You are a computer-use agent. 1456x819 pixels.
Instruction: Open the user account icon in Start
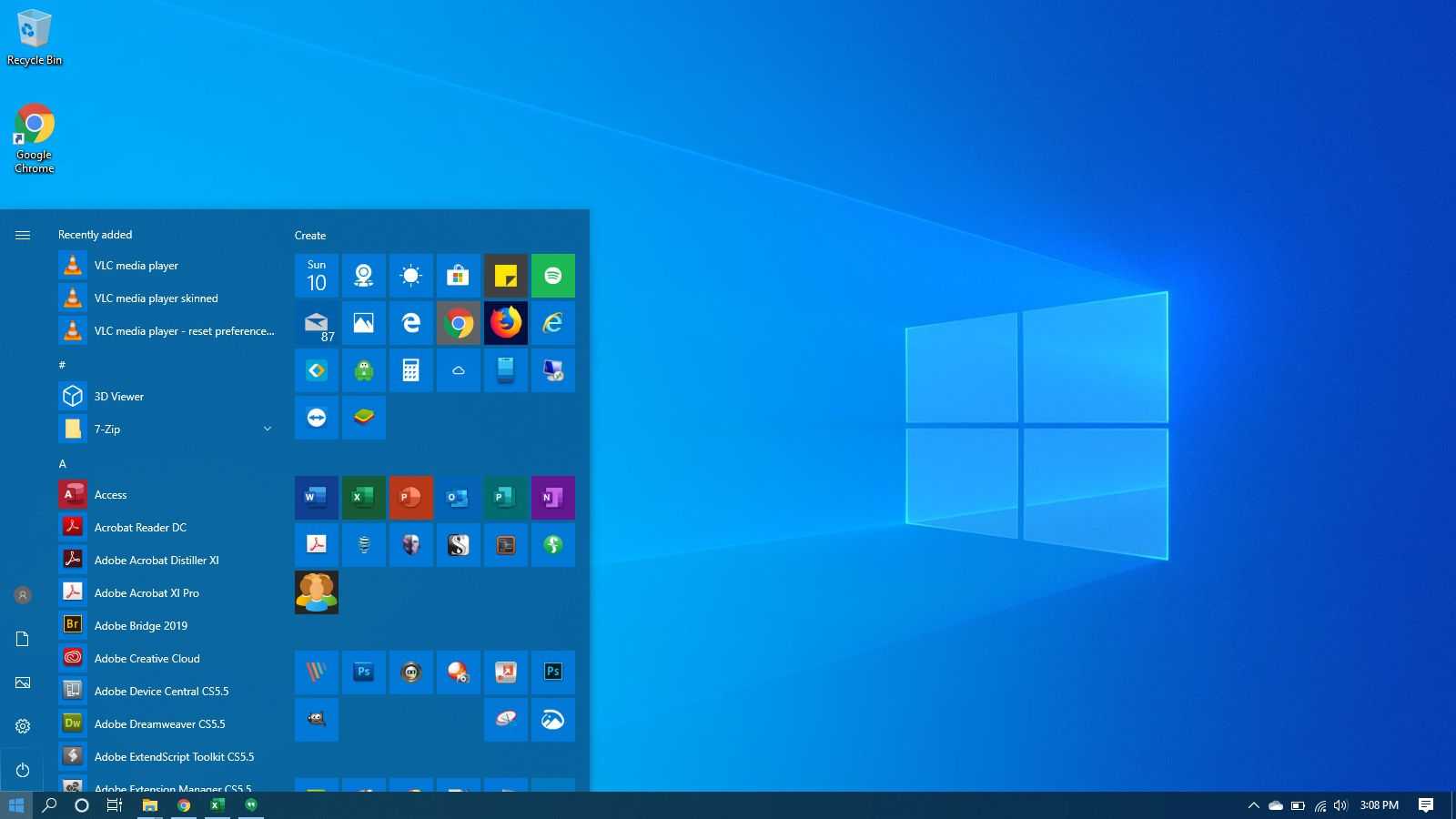point(23,595)
